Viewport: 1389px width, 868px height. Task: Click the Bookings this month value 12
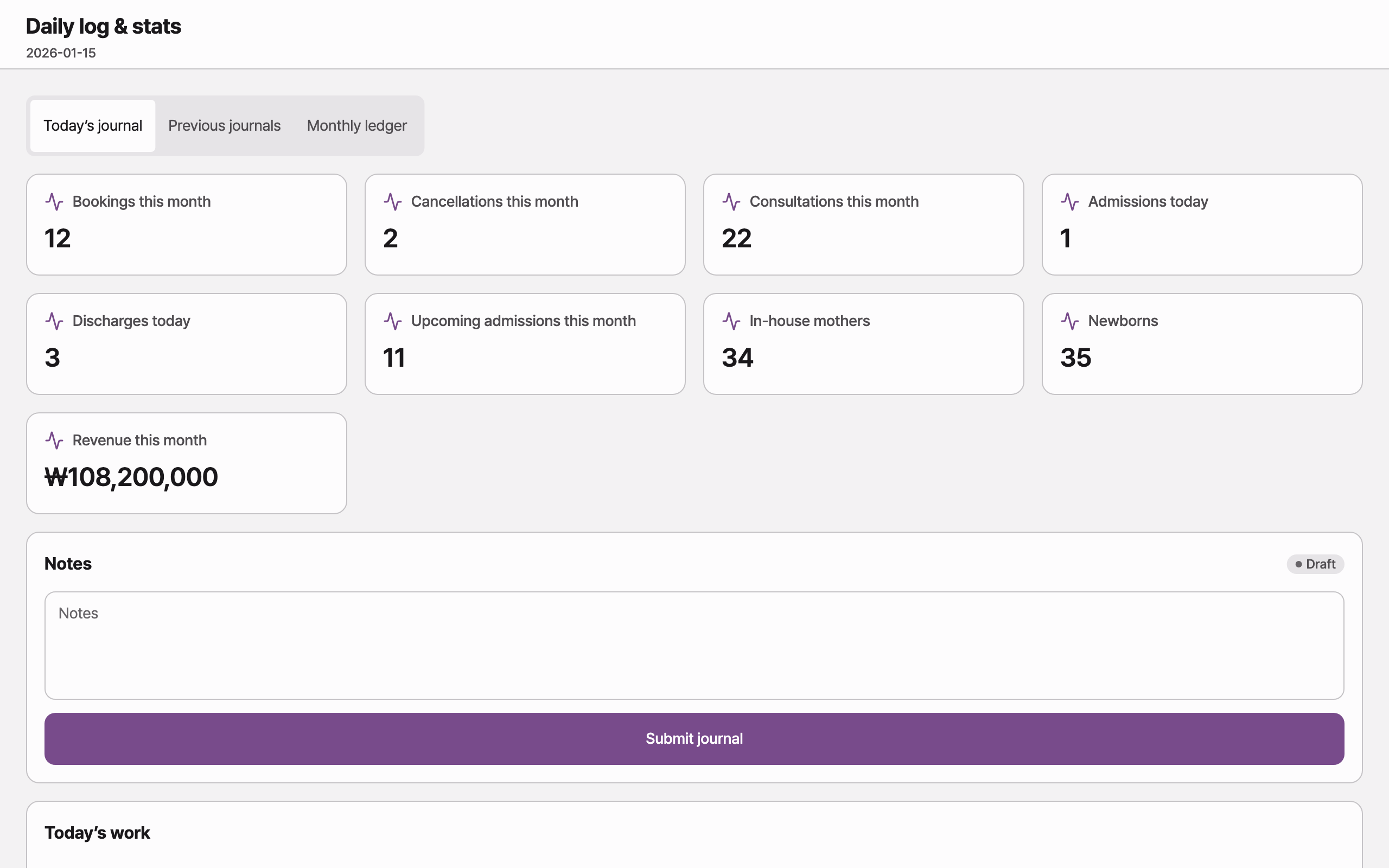[x=58, y=238]
